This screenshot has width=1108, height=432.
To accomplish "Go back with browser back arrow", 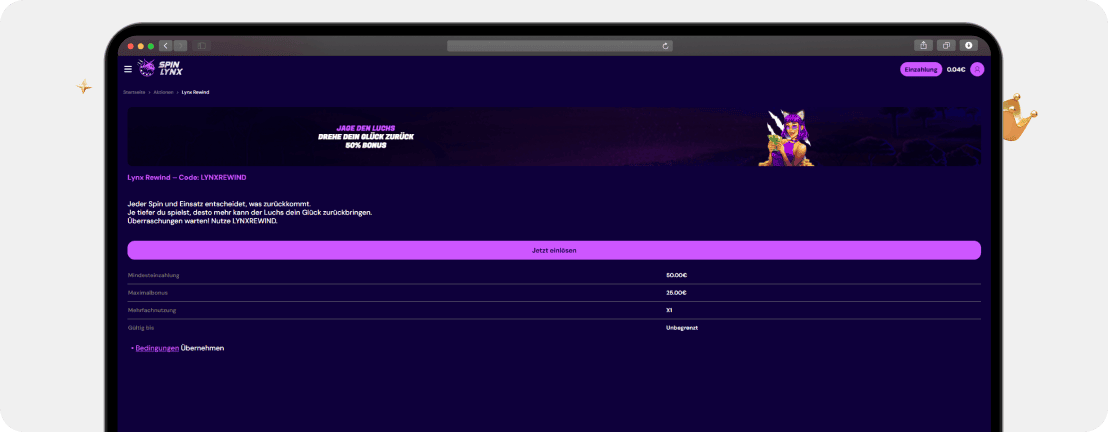I will pyautogui.click(x=165, y=46).
